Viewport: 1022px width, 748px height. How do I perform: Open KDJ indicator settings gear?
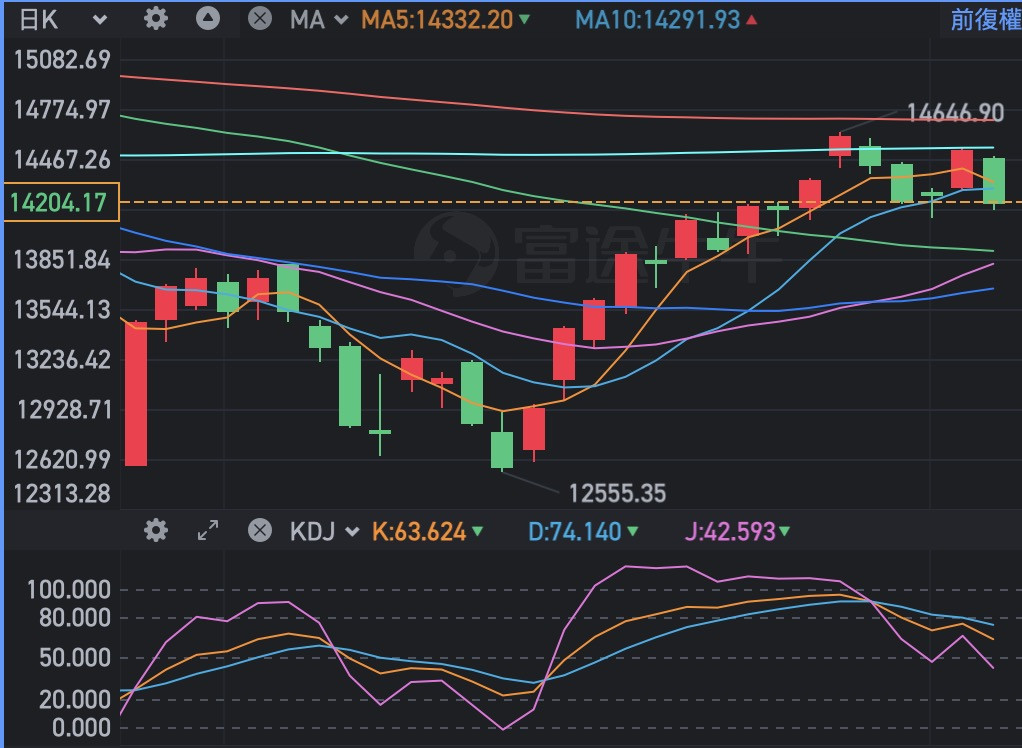coord(155,530)
